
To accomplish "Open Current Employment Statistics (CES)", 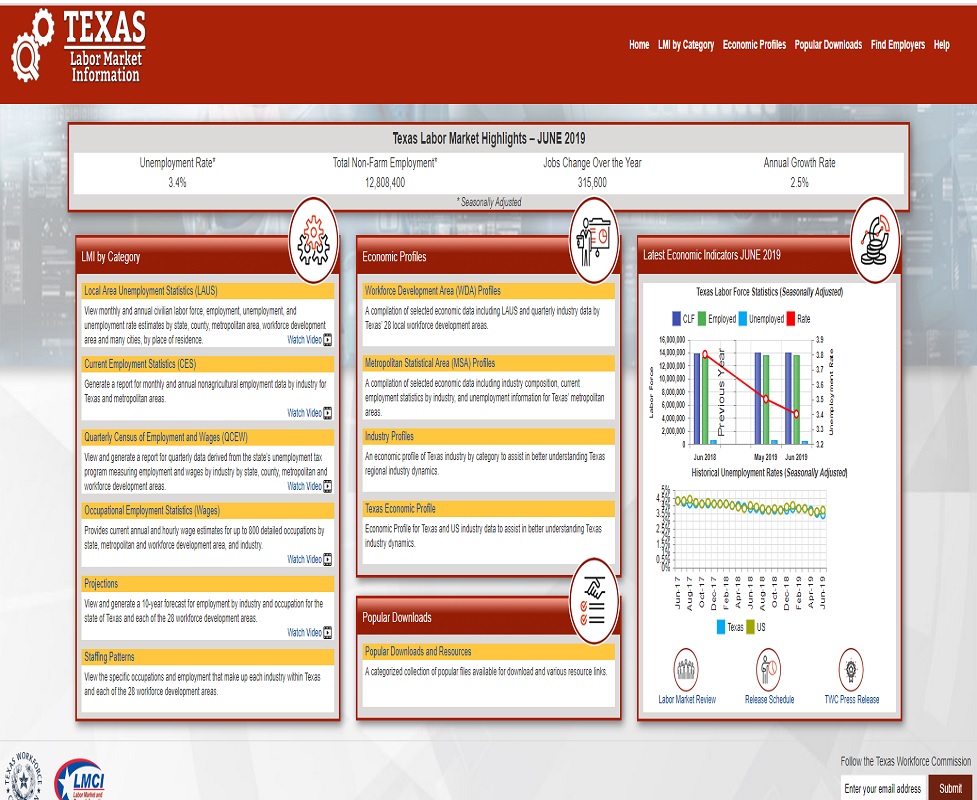I will click(140, 364).
